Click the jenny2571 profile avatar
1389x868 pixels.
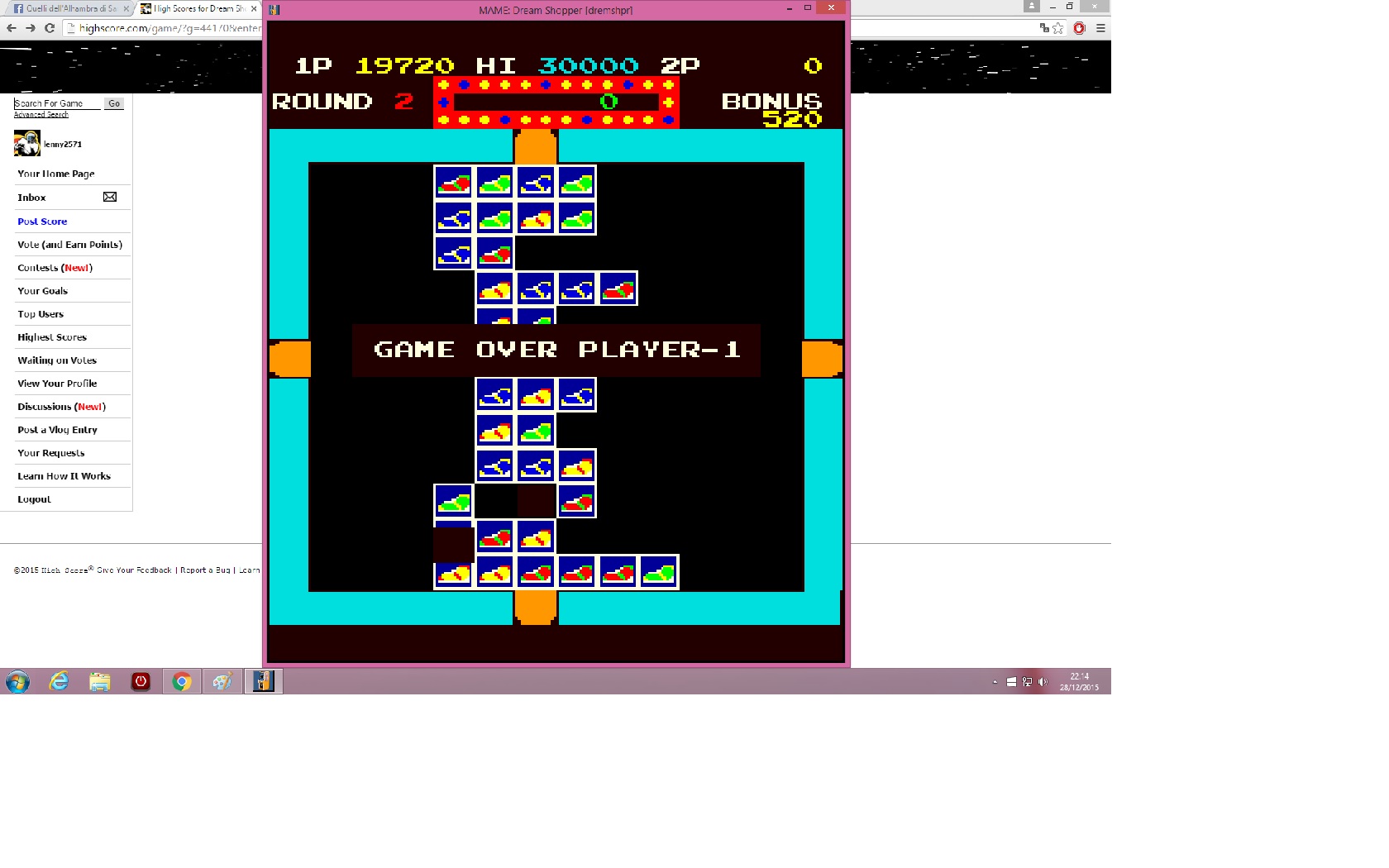coord(27,144)
